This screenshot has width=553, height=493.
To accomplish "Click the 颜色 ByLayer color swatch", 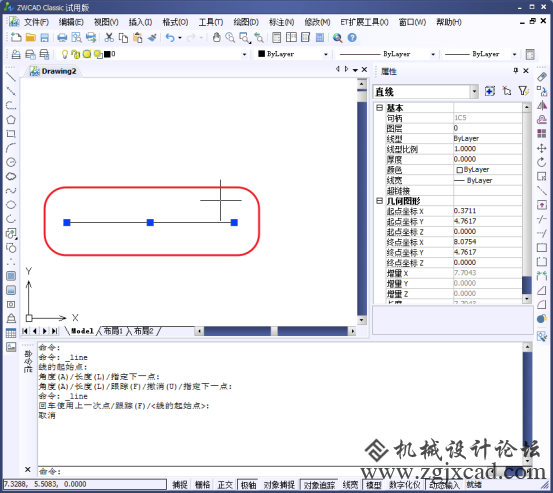I will click(x=459, y=170).
